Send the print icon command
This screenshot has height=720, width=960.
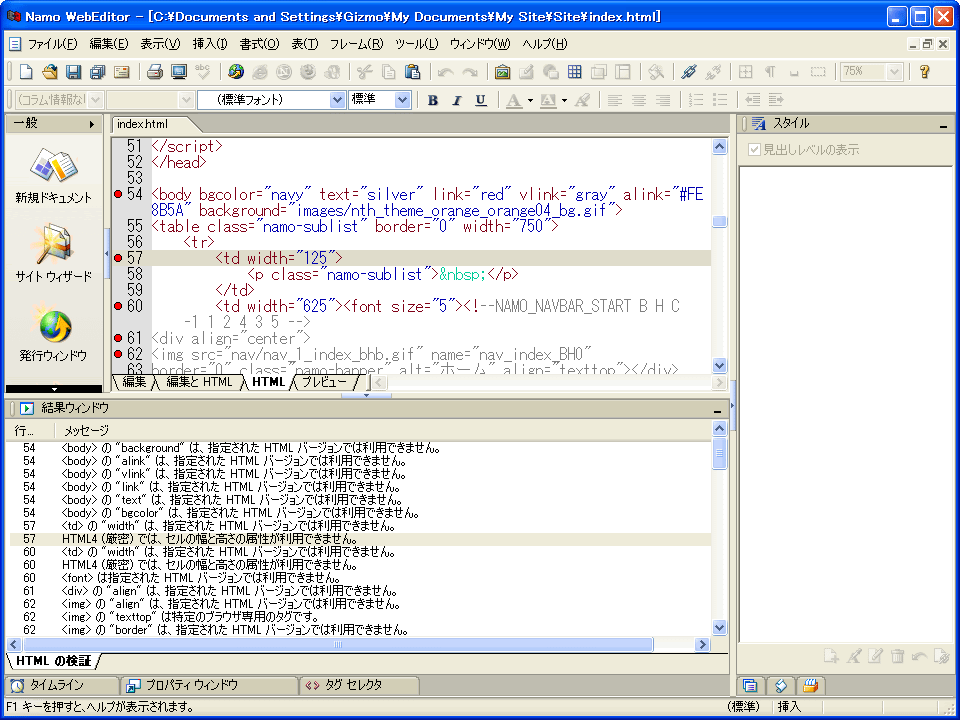point(154,72)
